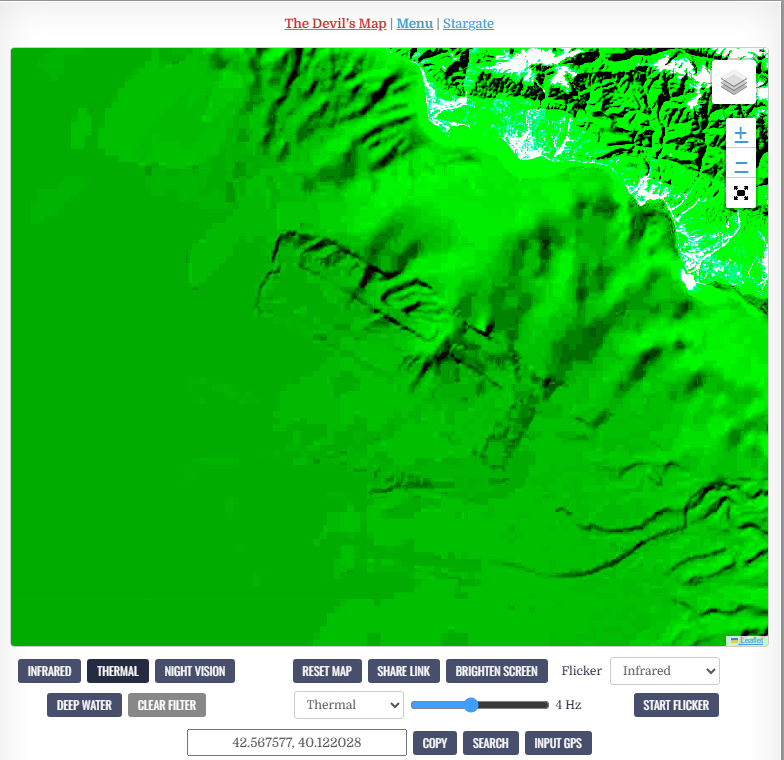Zoom in with the plus icon
Image resolution: width=784 pixels, height=760 pixels.
[x=740, y=134]
